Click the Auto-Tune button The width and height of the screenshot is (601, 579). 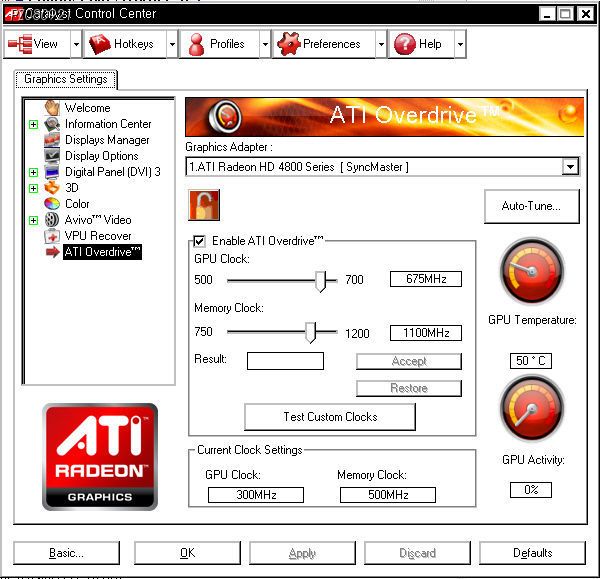[532, 206]
